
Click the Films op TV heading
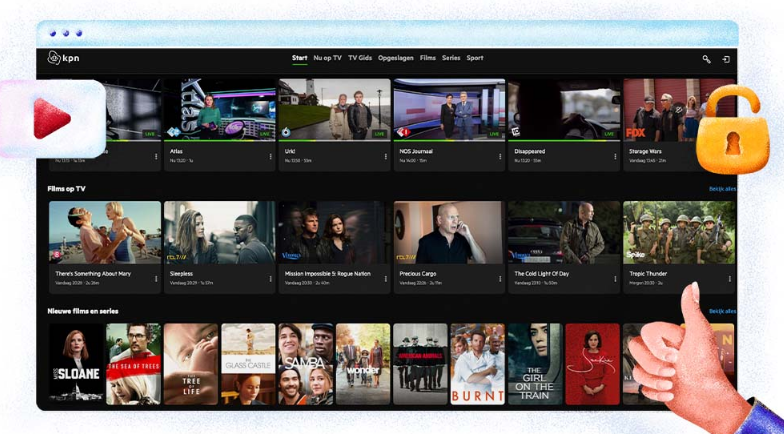click(x=66, y=189)
